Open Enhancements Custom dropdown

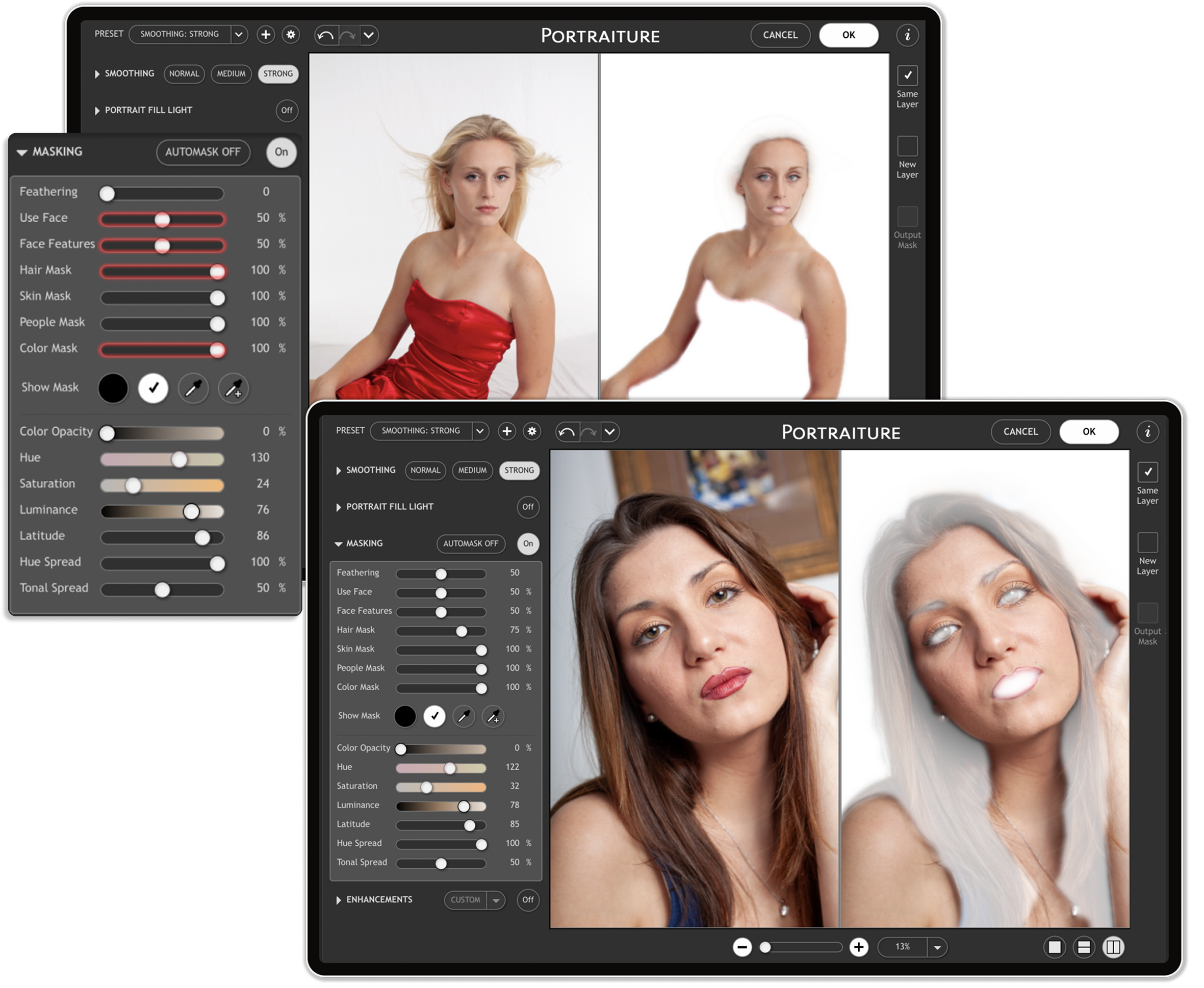[495, 900]
